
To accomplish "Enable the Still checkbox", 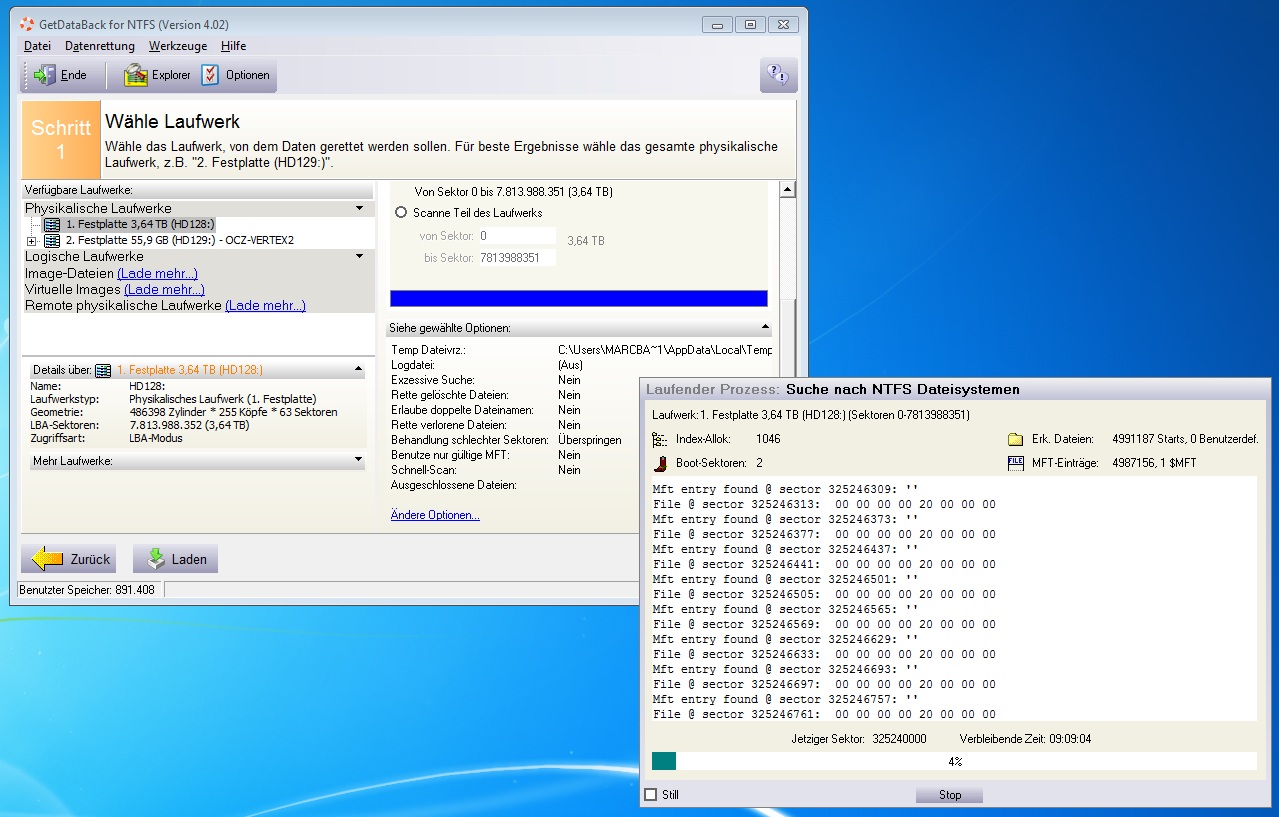I will 651,795.
